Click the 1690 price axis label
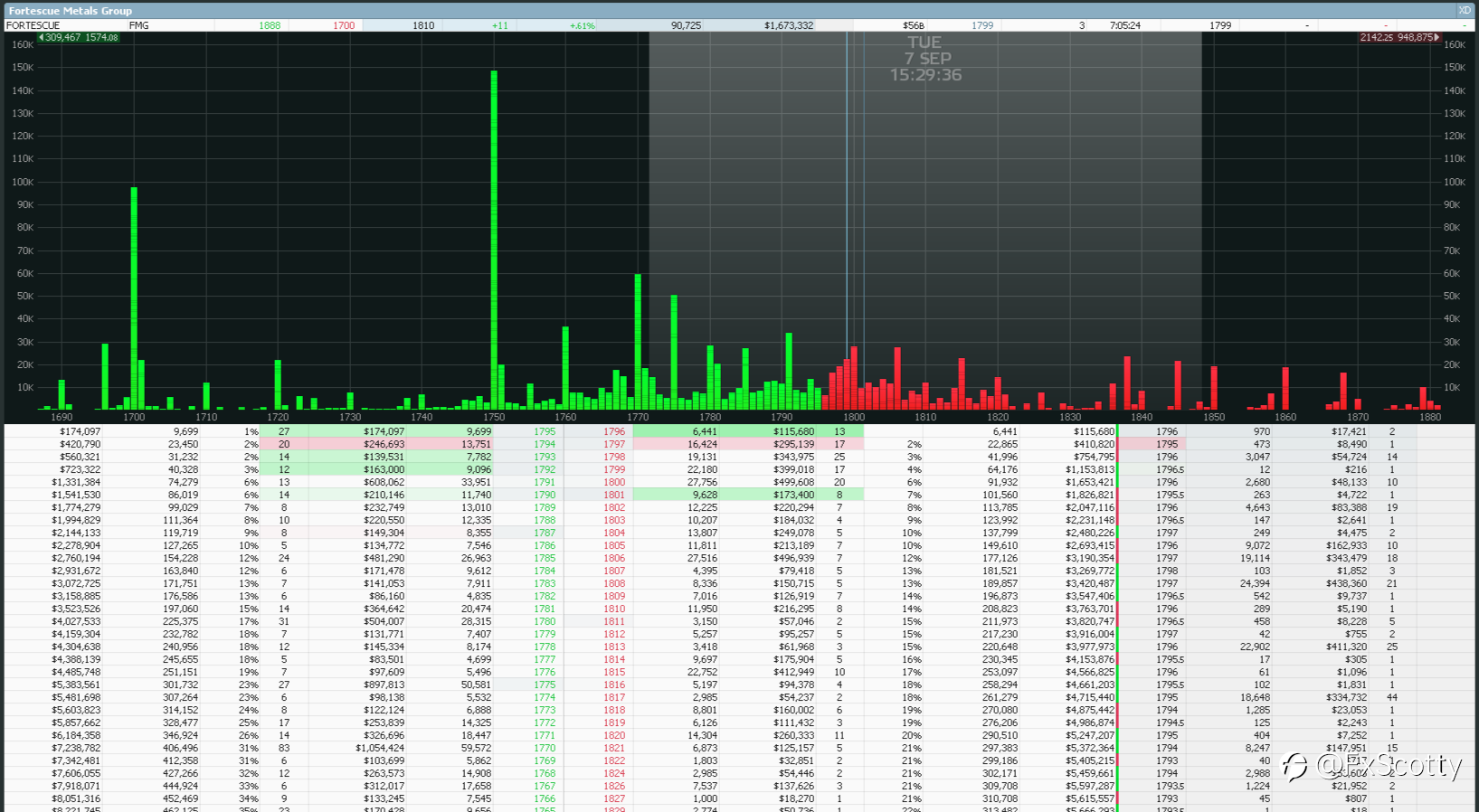Viewport: 1479px width, 812px height. click(62, 417)
